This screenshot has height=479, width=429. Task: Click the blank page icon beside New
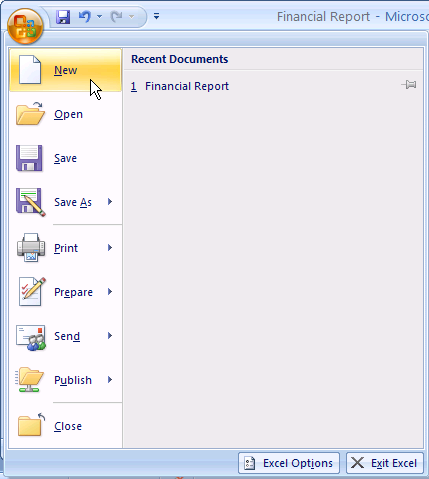click(x=30, y=70)
